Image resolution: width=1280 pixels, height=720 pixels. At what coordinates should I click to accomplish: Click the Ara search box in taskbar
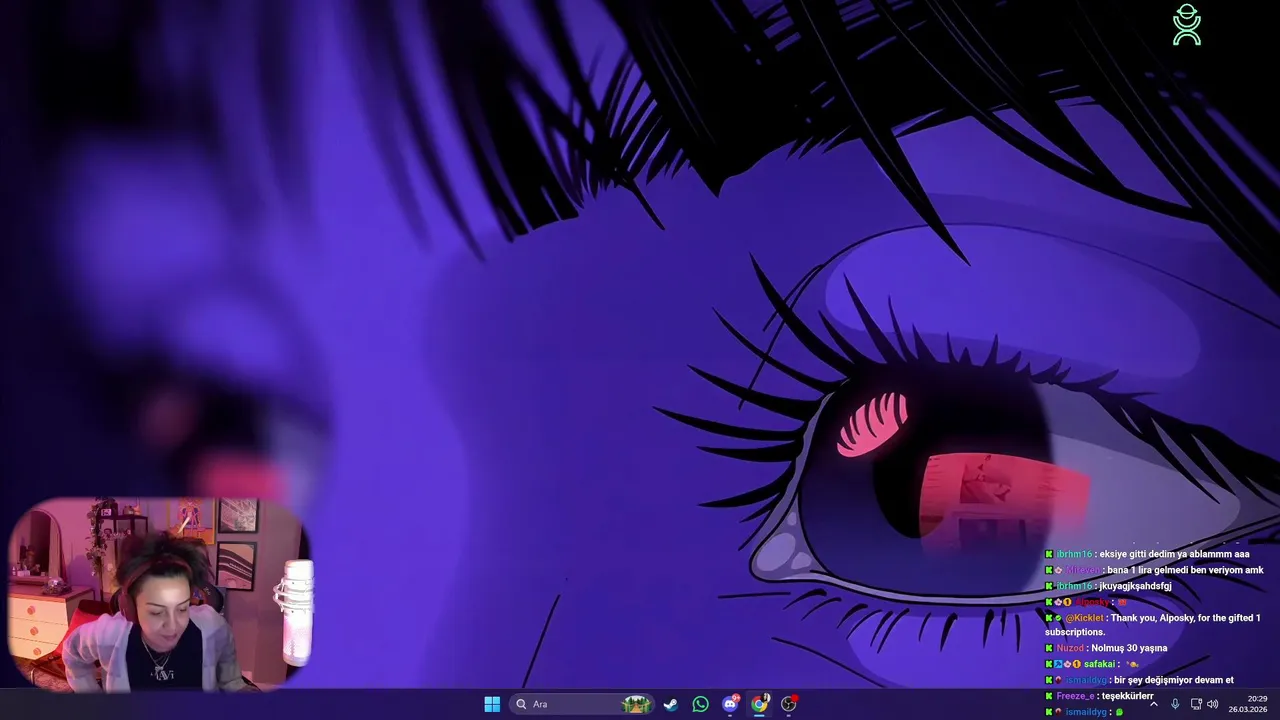click(583, 704)
